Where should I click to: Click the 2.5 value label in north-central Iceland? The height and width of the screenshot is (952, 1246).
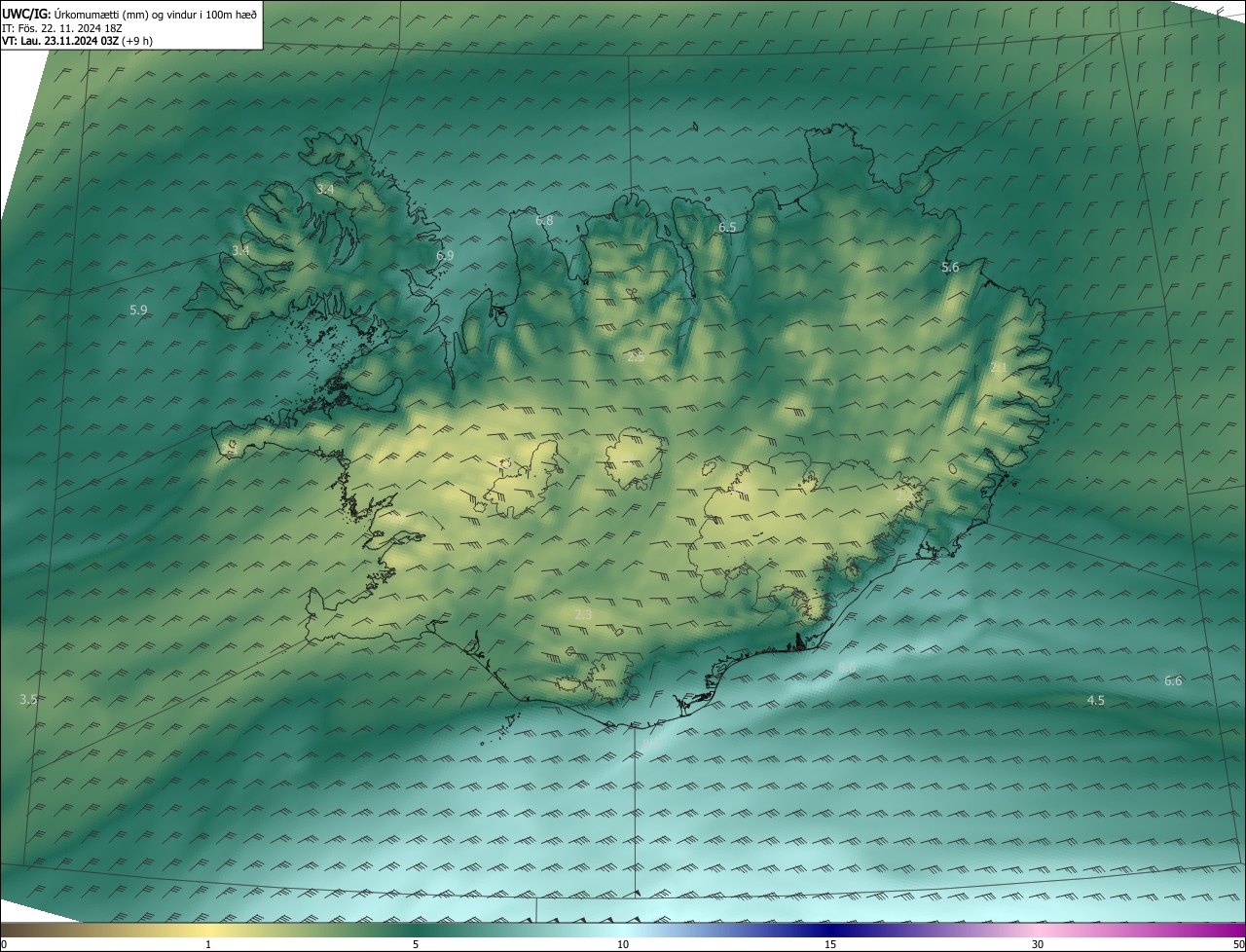(x=636, y=357)
